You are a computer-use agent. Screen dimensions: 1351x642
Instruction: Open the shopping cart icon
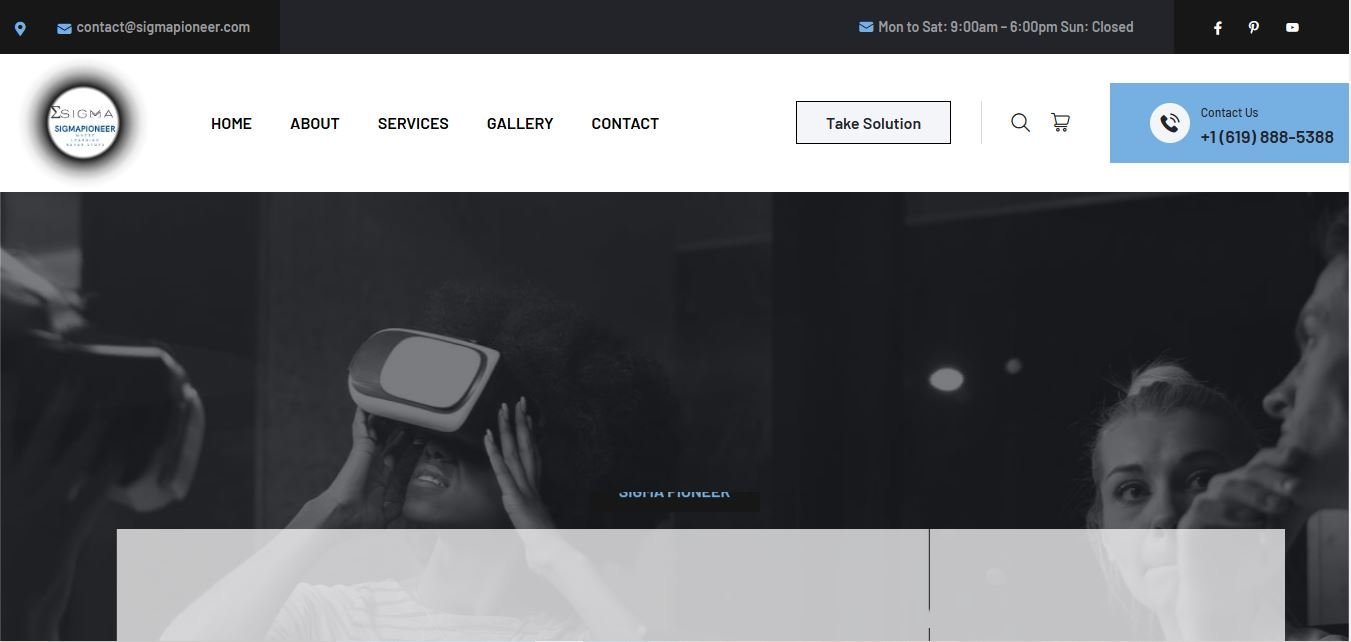click(1060, 122)
